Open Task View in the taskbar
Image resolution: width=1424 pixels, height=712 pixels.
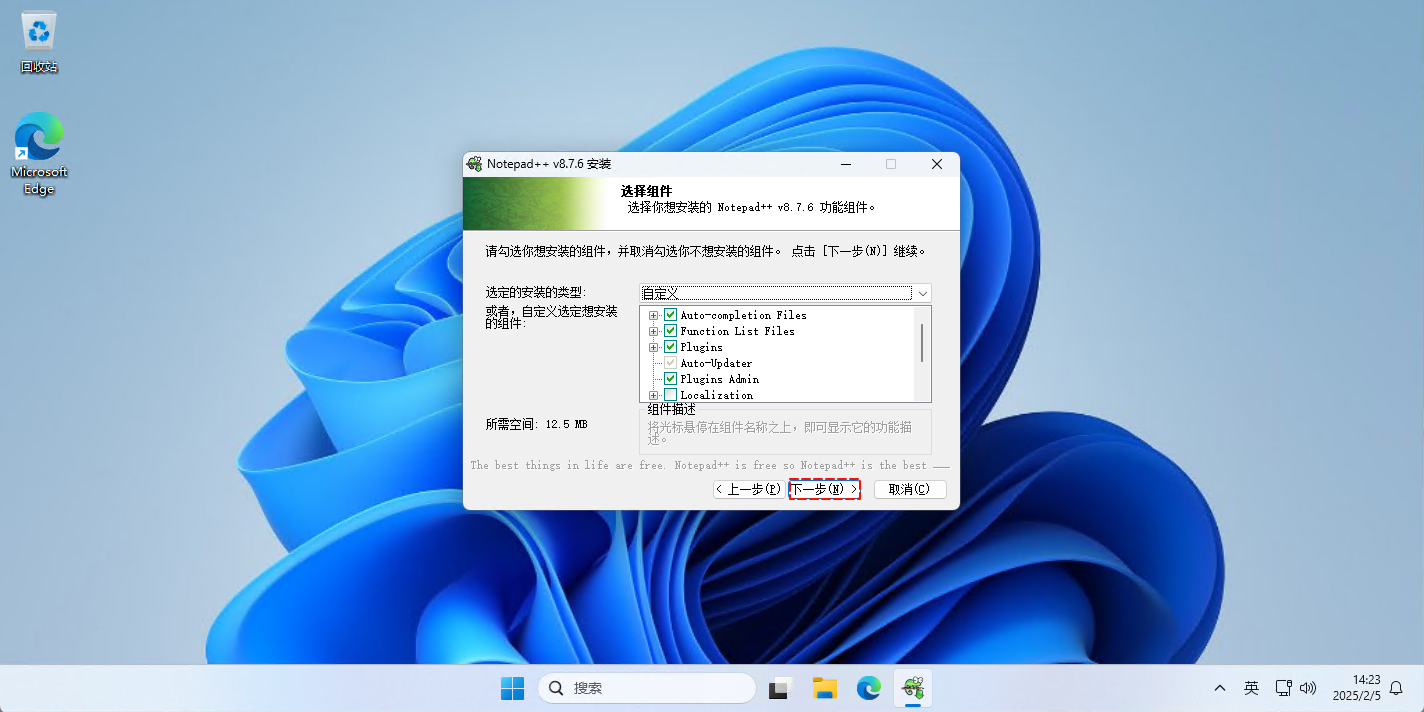pyautogui.click(x=780, y=688)
